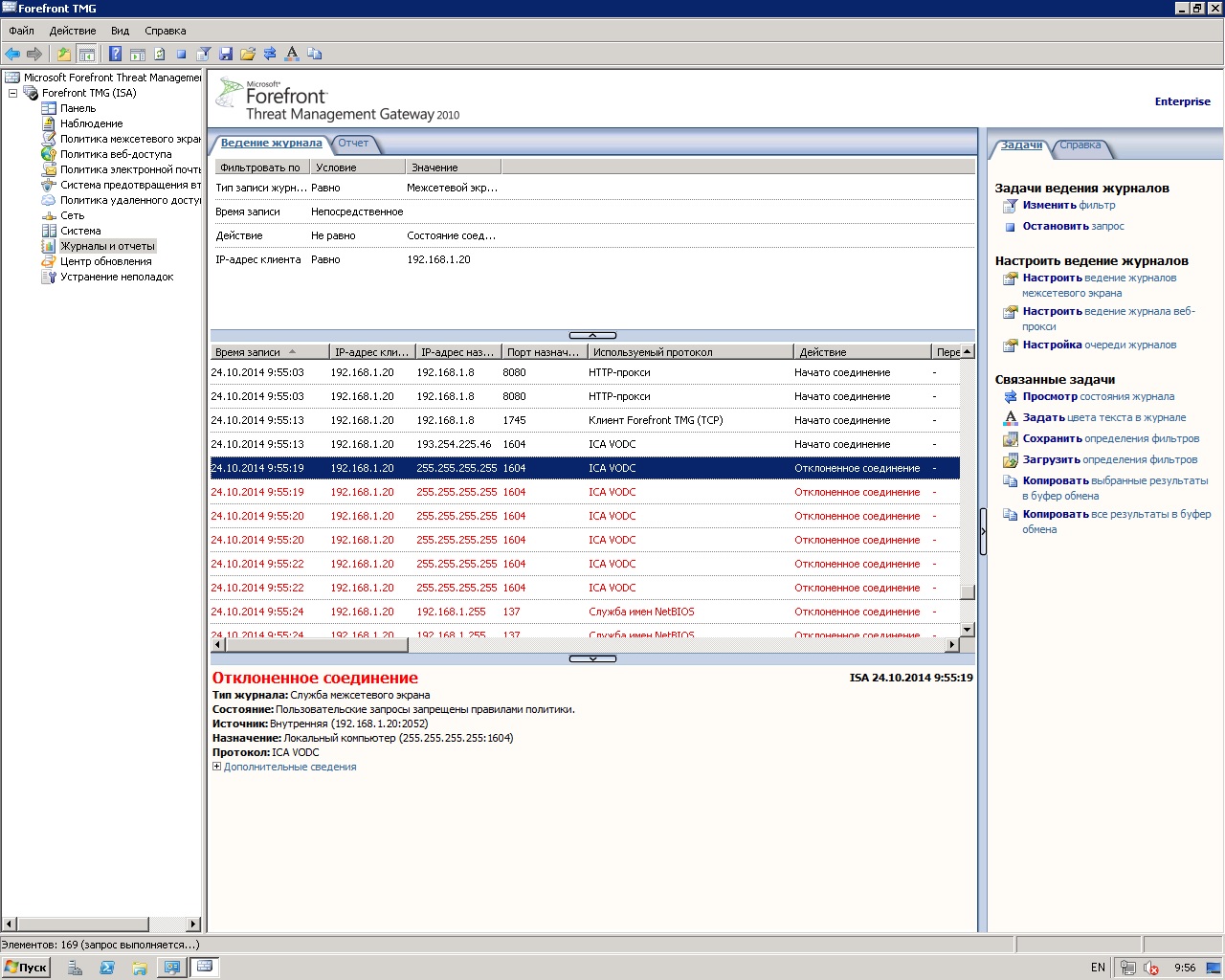Click log horizontal scrollbar right arrow

coord(951,645)
